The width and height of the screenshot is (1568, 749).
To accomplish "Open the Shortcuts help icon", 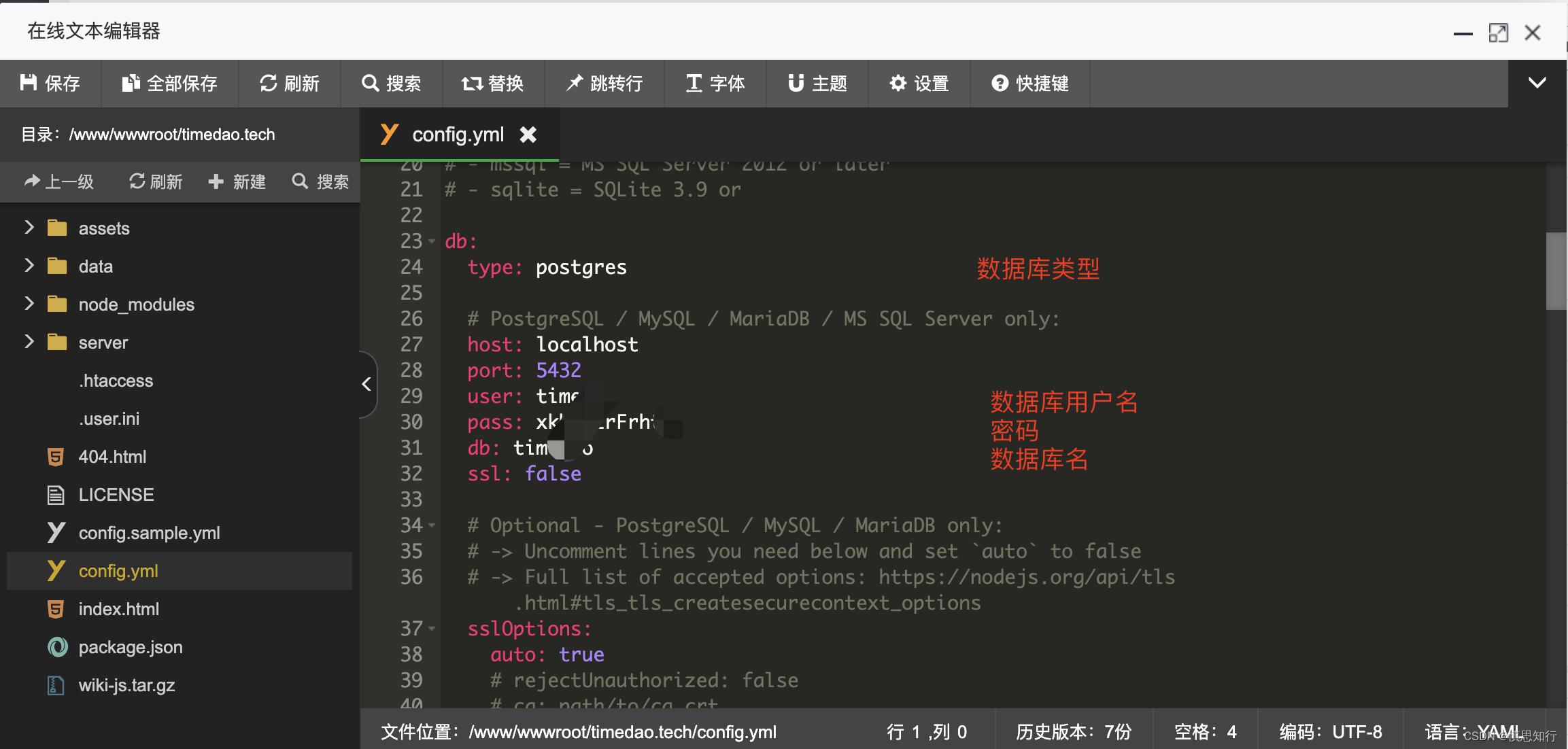I will (x=1000, y=83).
